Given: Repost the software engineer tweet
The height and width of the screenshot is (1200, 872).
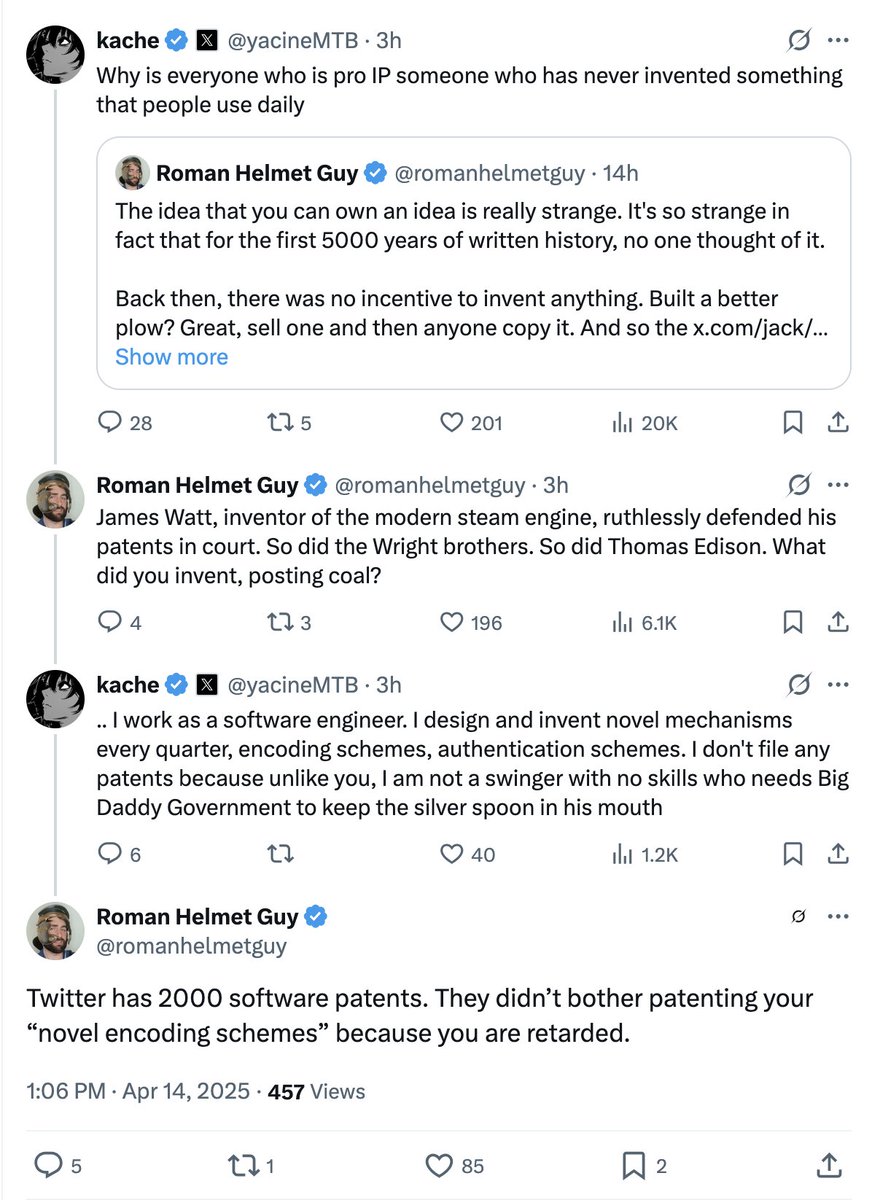Looking at the screenshot, I should pos(282,853).
